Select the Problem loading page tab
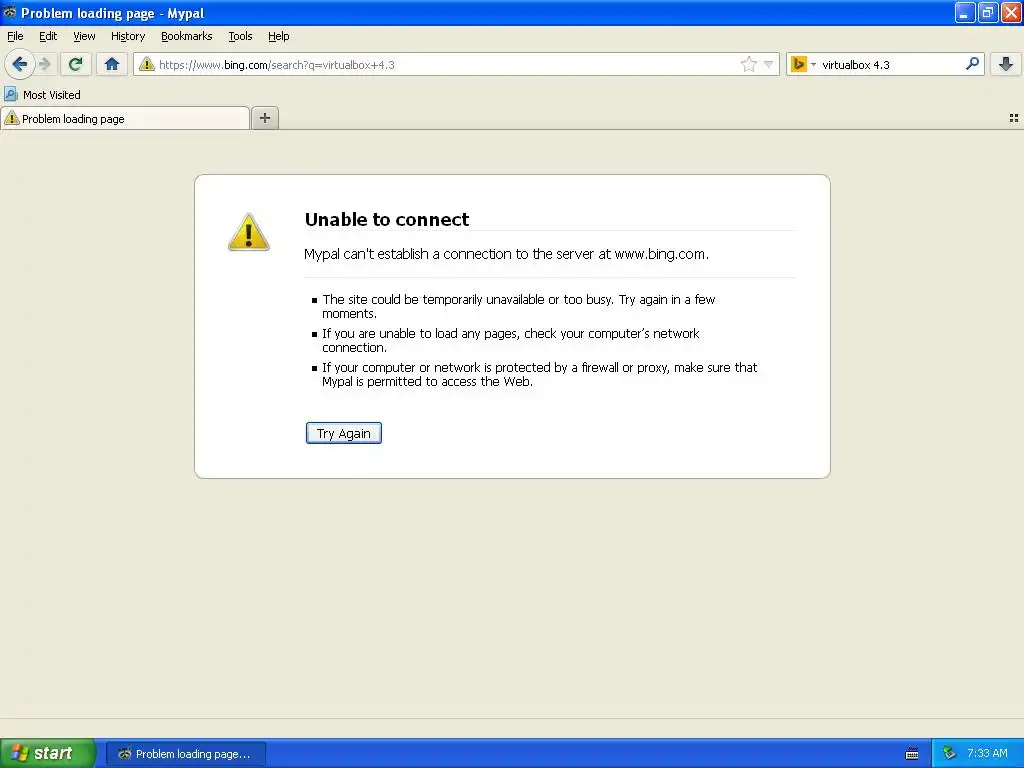1024x768 pixels. [x=125, y=119]
